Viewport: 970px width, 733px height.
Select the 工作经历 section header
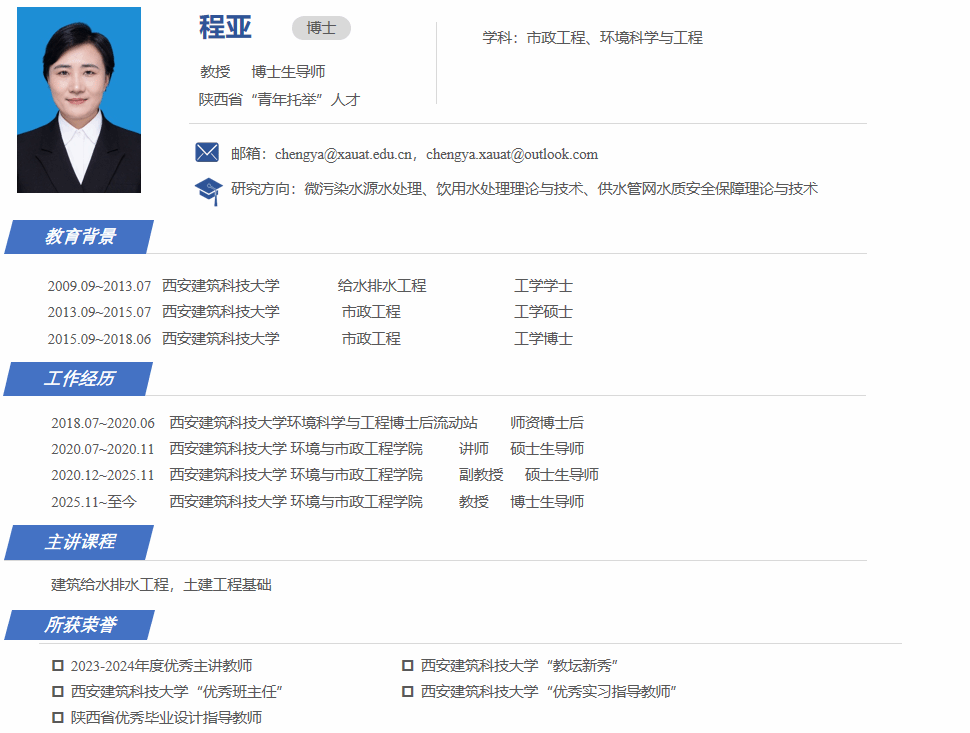[x=80, y=379]
